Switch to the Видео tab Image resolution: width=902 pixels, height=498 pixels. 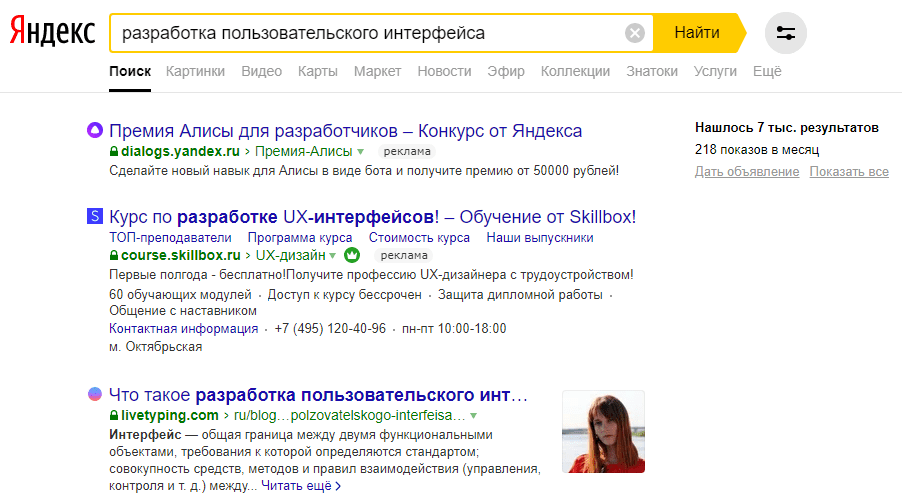(x=261, y=71)
